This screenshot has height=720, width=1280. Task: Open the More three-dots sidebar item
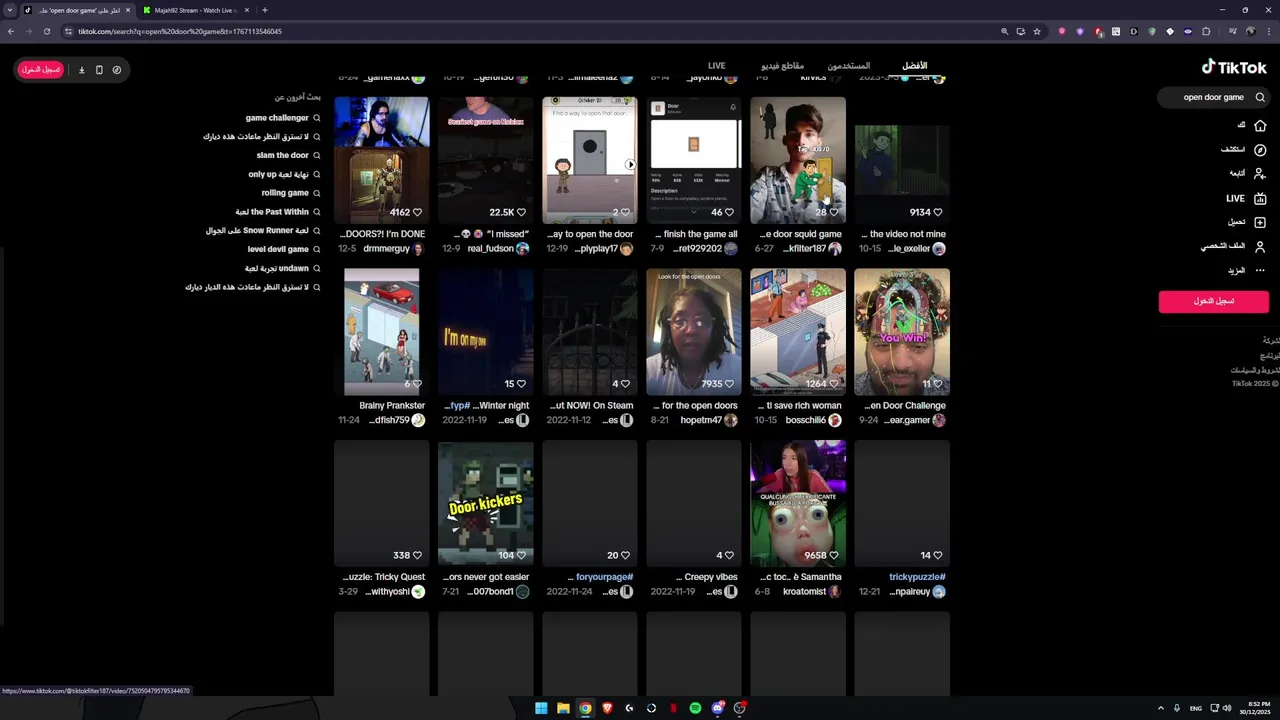pos(1260,270)
